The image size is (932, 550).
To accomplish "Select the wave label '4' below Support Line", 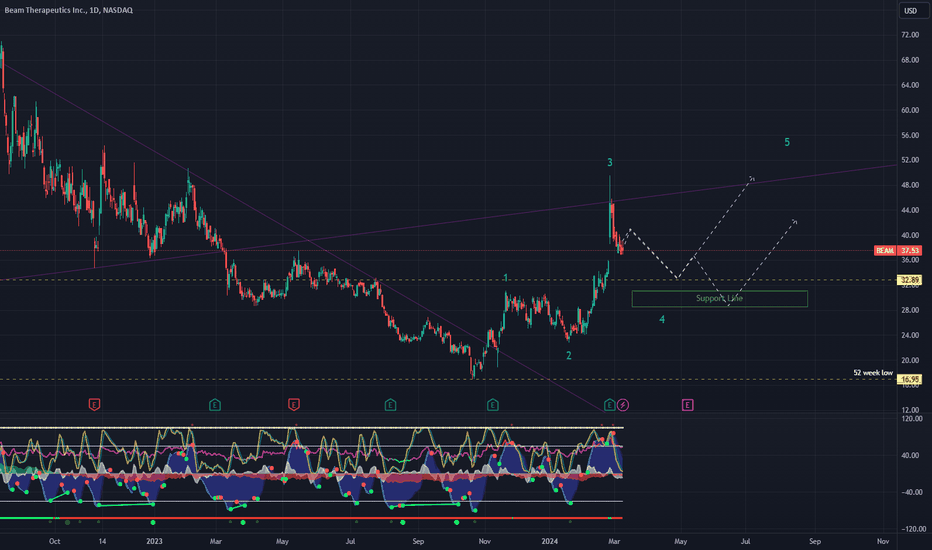I will click(662, 320).
